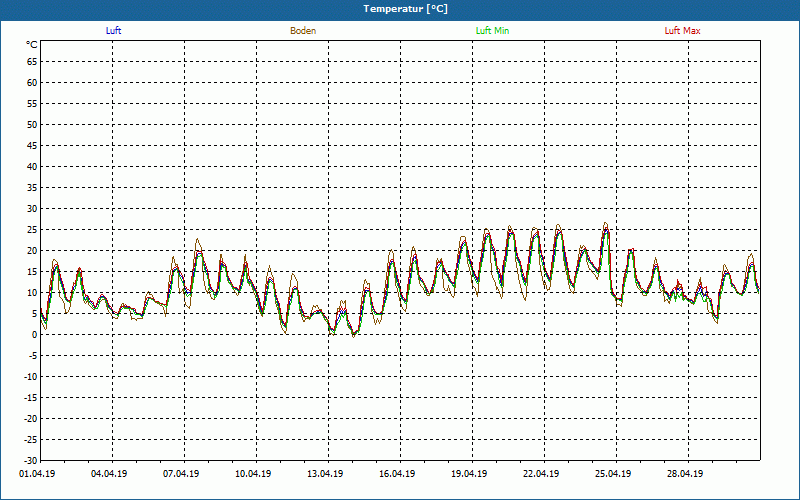Click the 65 value on the y-axis
The image size is (800, 500).
pos(32,62)
